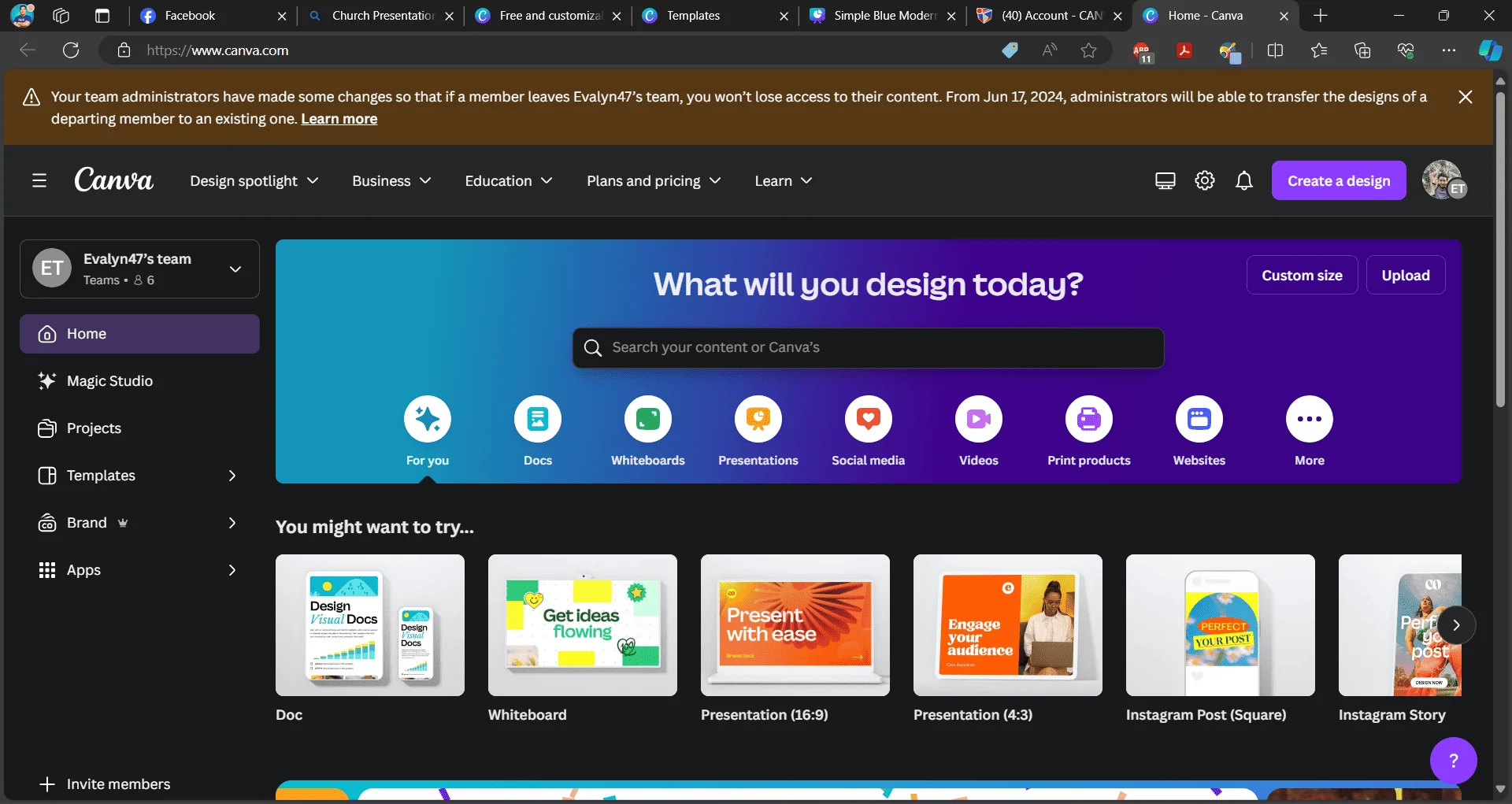Open the Evalyn47's team switcher dropdown

139,269
